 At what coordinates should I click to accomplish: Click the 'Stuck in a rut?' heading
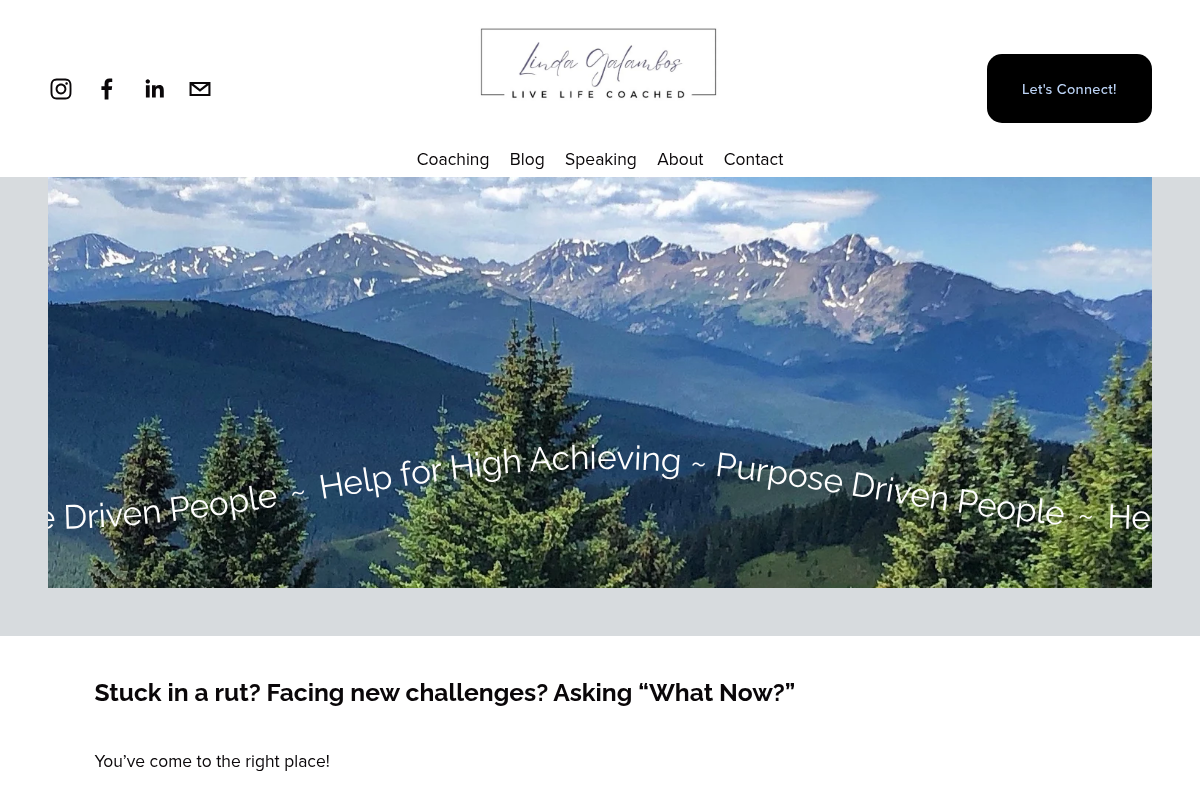[x=444, y=692]
